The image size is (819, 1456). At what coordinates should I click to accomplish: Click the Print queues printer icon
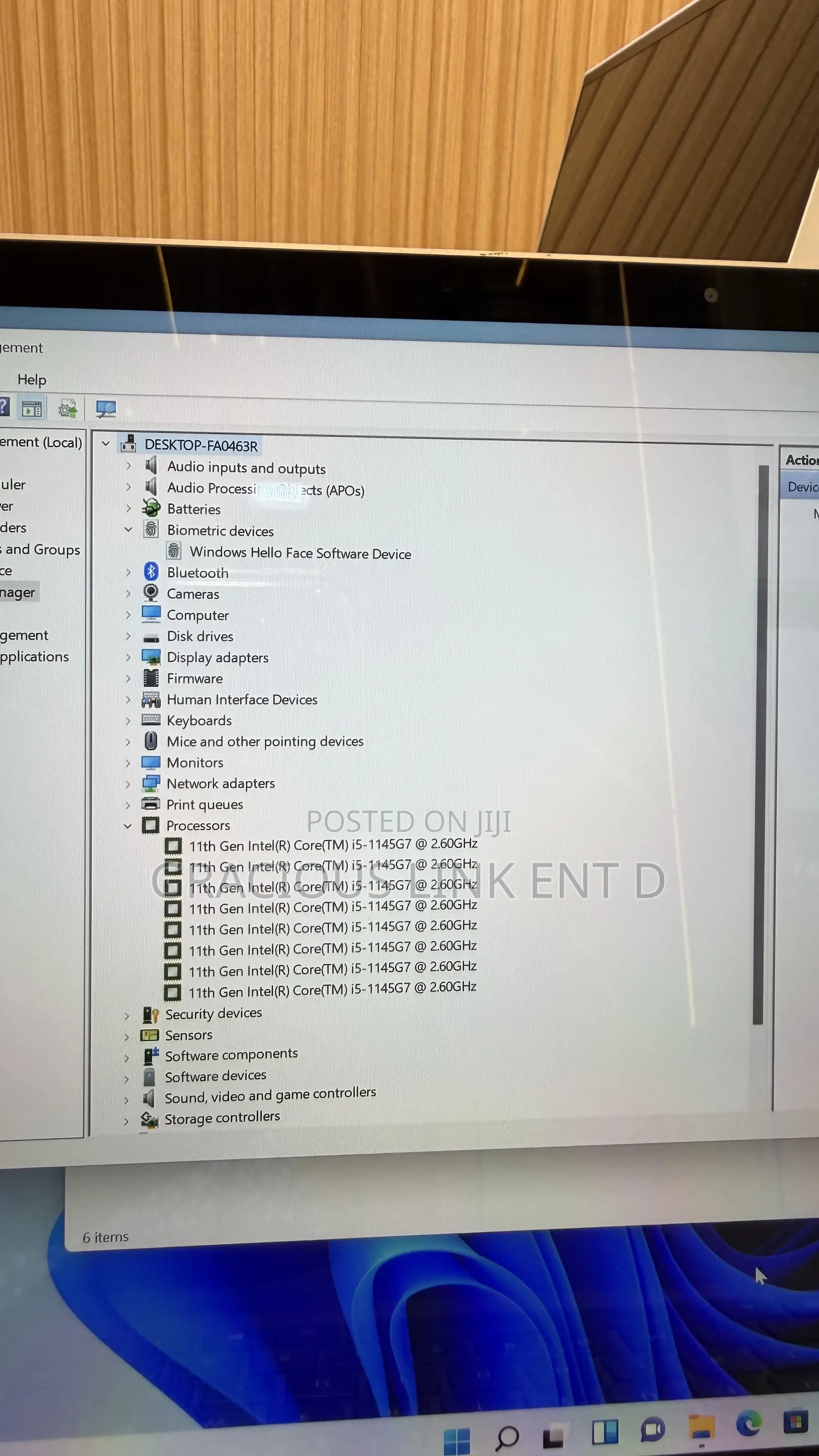(150, 803)
